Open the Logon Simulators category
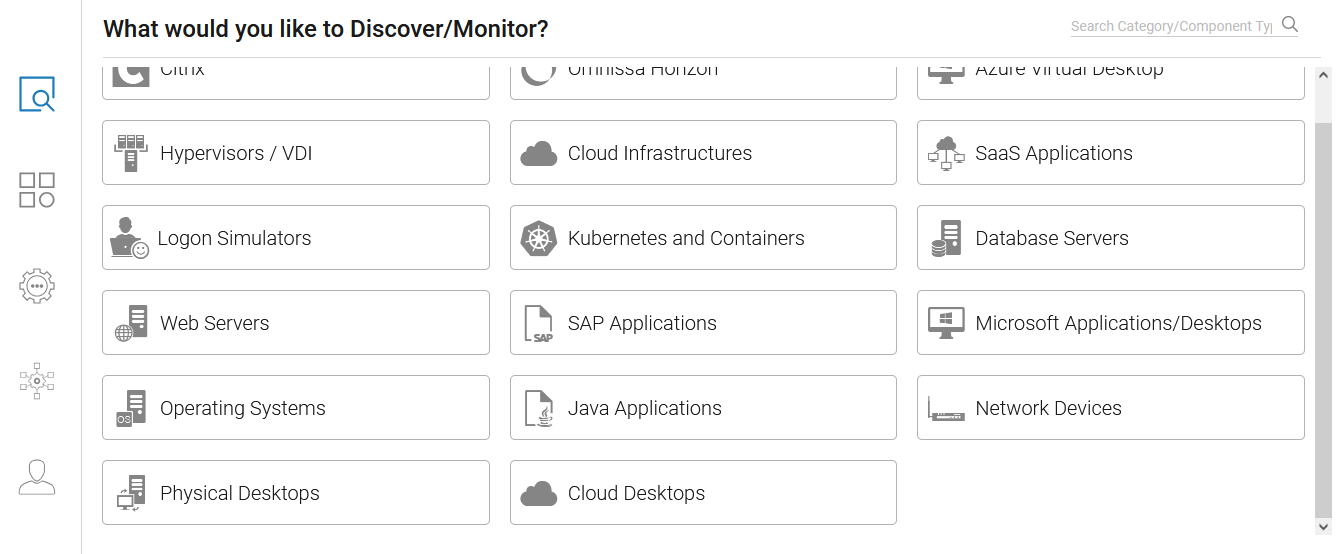Image resolution: width=1342 pixels, height=554 pixels. point(296,238)
